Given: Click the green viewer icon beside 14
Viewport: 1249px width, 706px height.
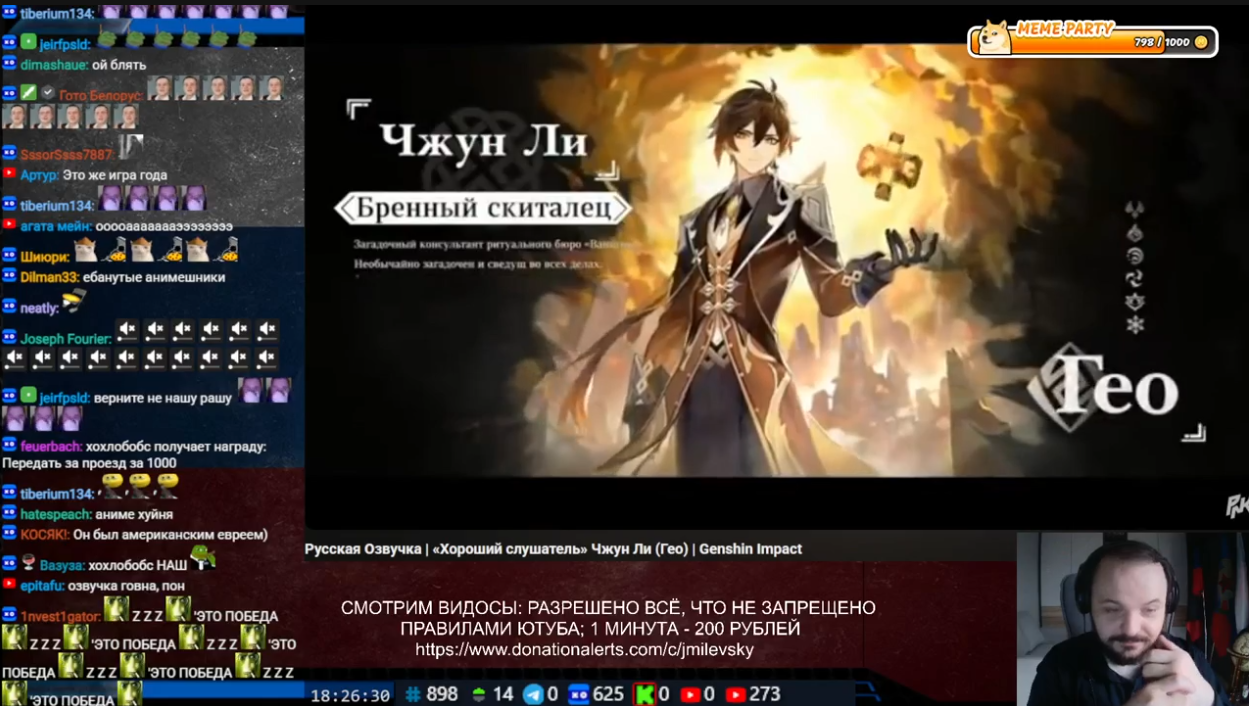Looking at the screenshot, I should [479, 694].
